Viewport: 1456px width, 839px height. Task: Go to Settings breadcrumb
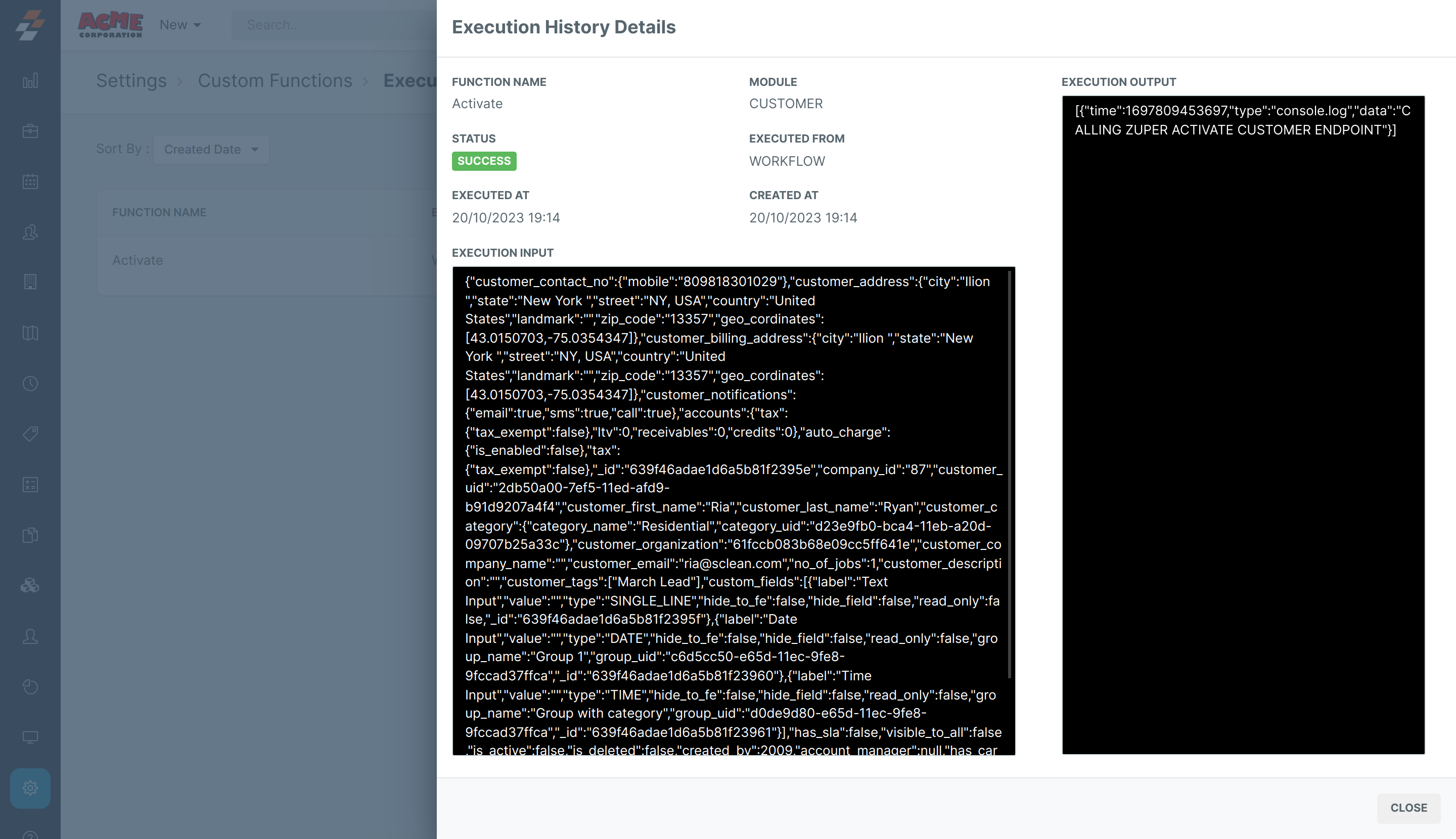click(131, 81)
